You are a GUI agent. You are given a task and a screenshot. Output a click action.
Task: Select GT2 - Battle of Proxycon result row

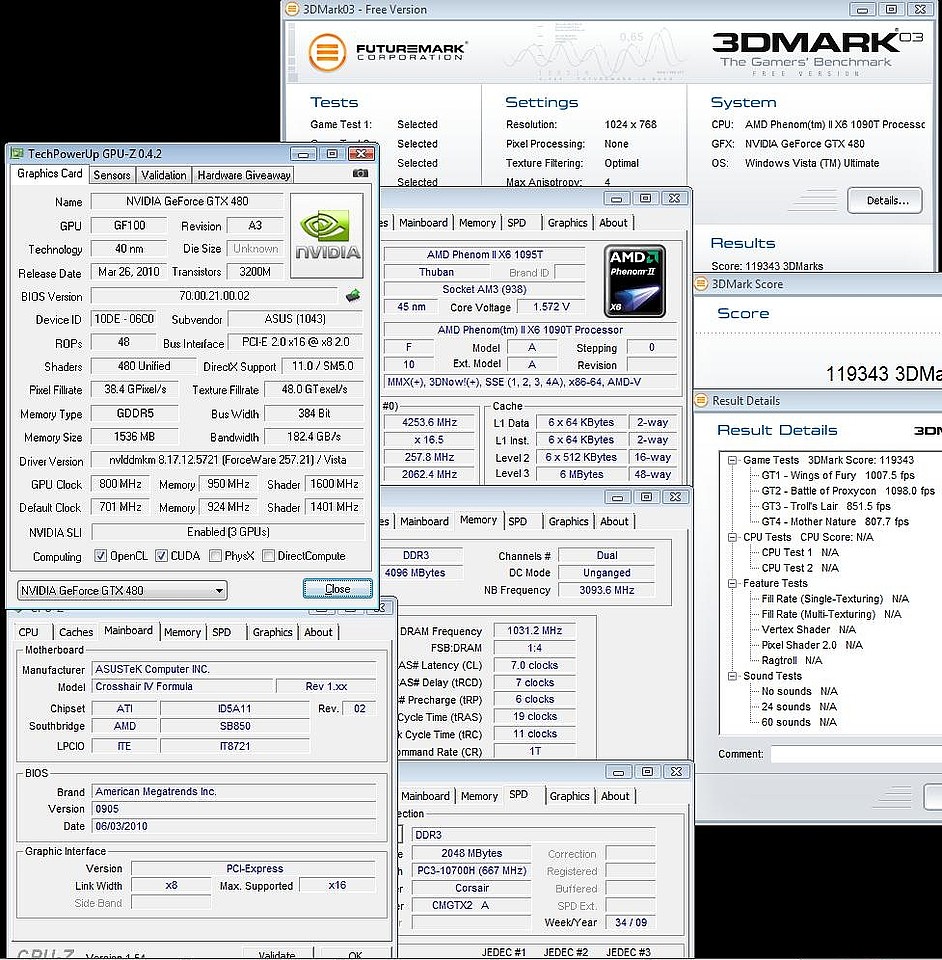[x=848, y=491]
